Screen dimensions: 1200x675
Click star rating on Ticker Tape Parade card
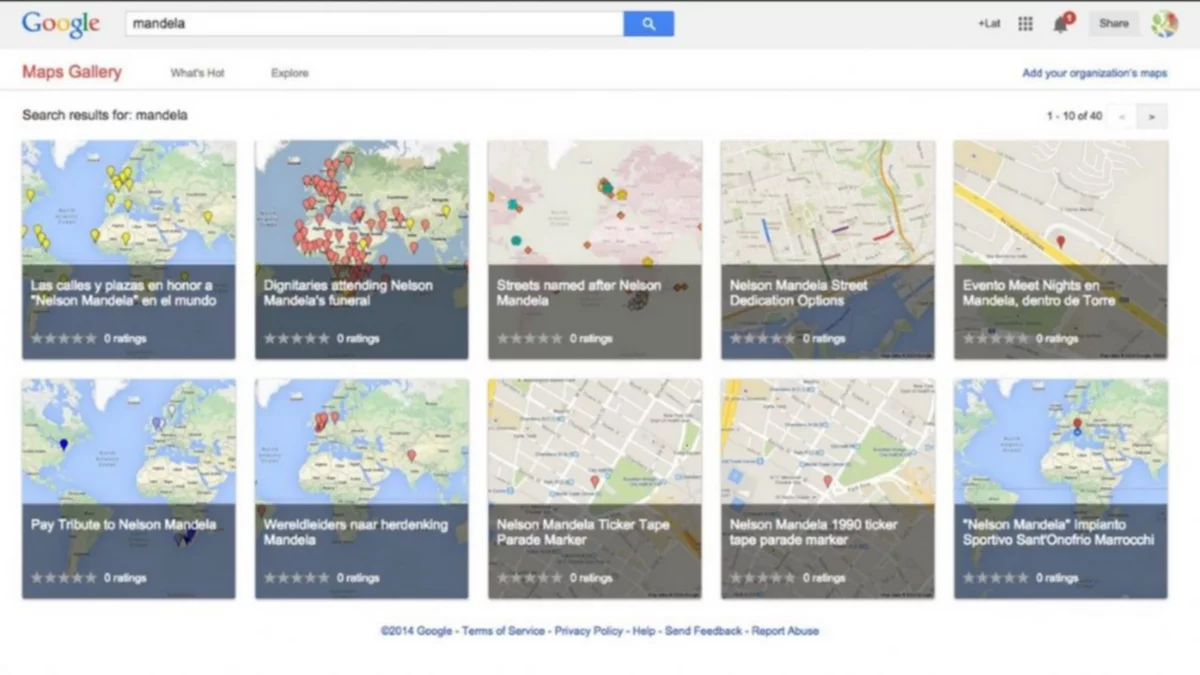pyautogui.click(x=530, y=578)
